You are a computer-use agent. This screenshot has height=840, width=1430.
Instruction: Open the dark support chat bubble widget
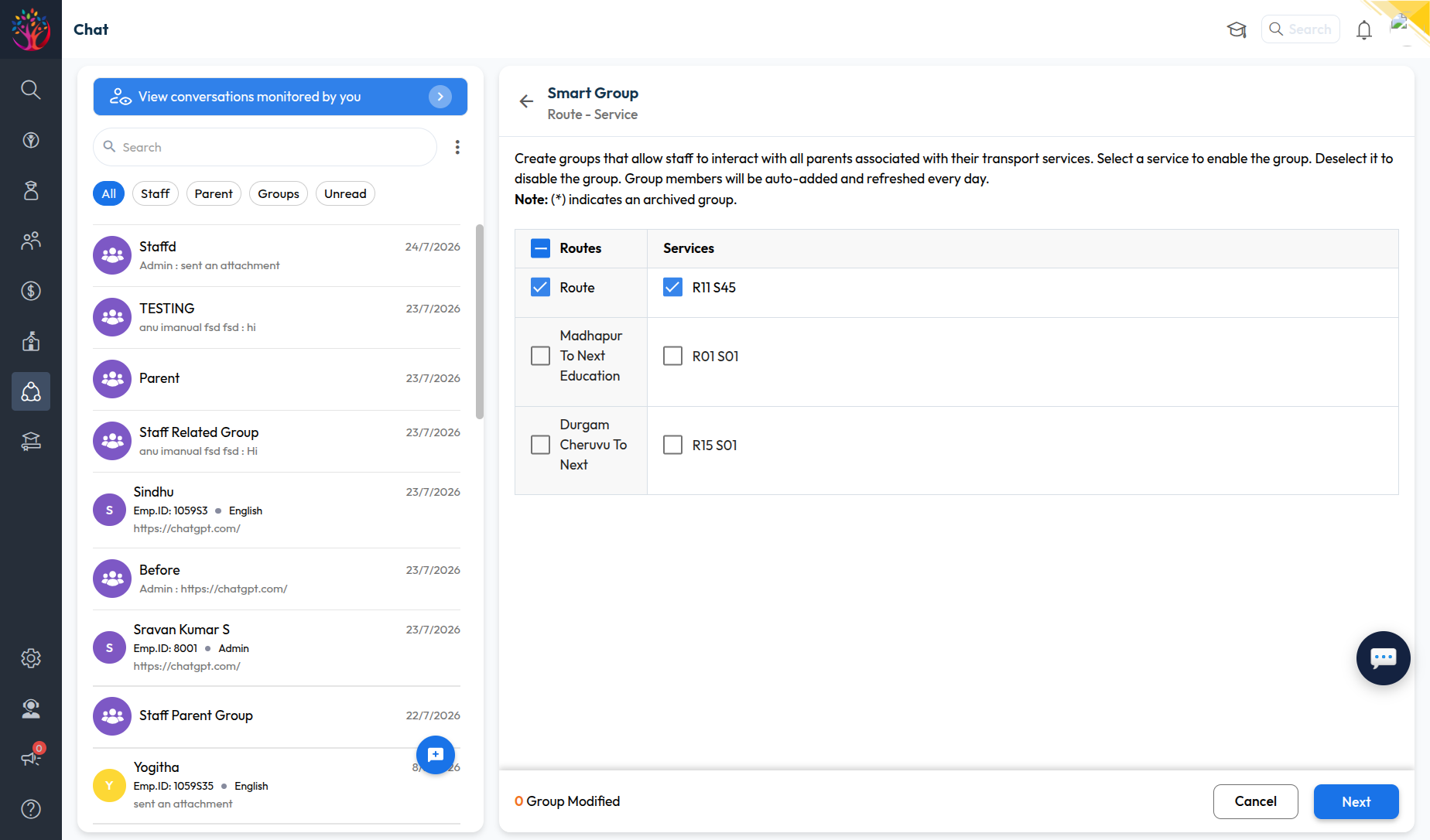click(1384, 658)
